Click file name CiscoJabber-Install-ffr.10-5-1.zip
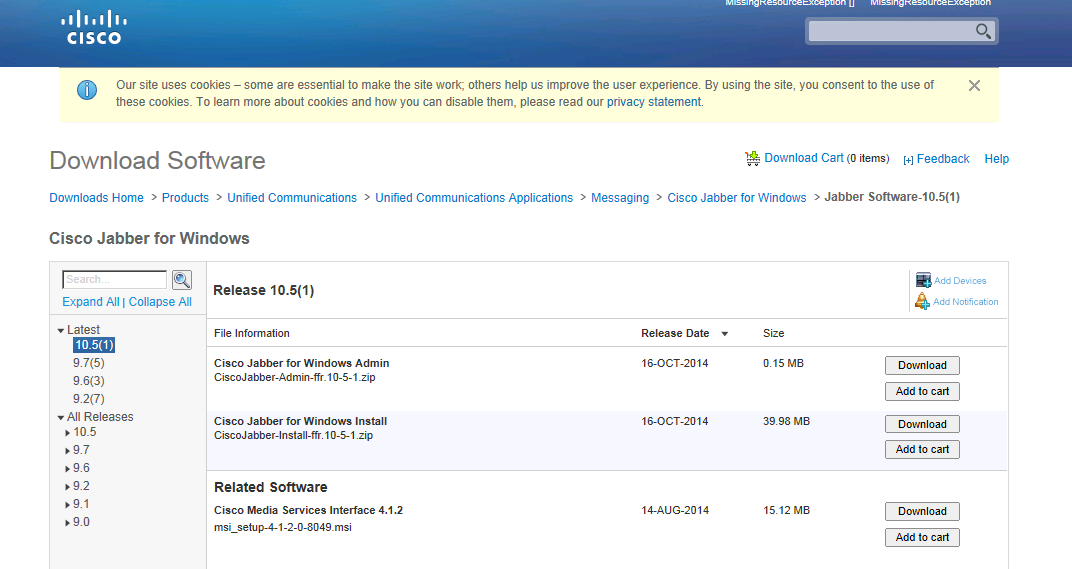This screenshot has height=569, width=1072. pos(293,436)
